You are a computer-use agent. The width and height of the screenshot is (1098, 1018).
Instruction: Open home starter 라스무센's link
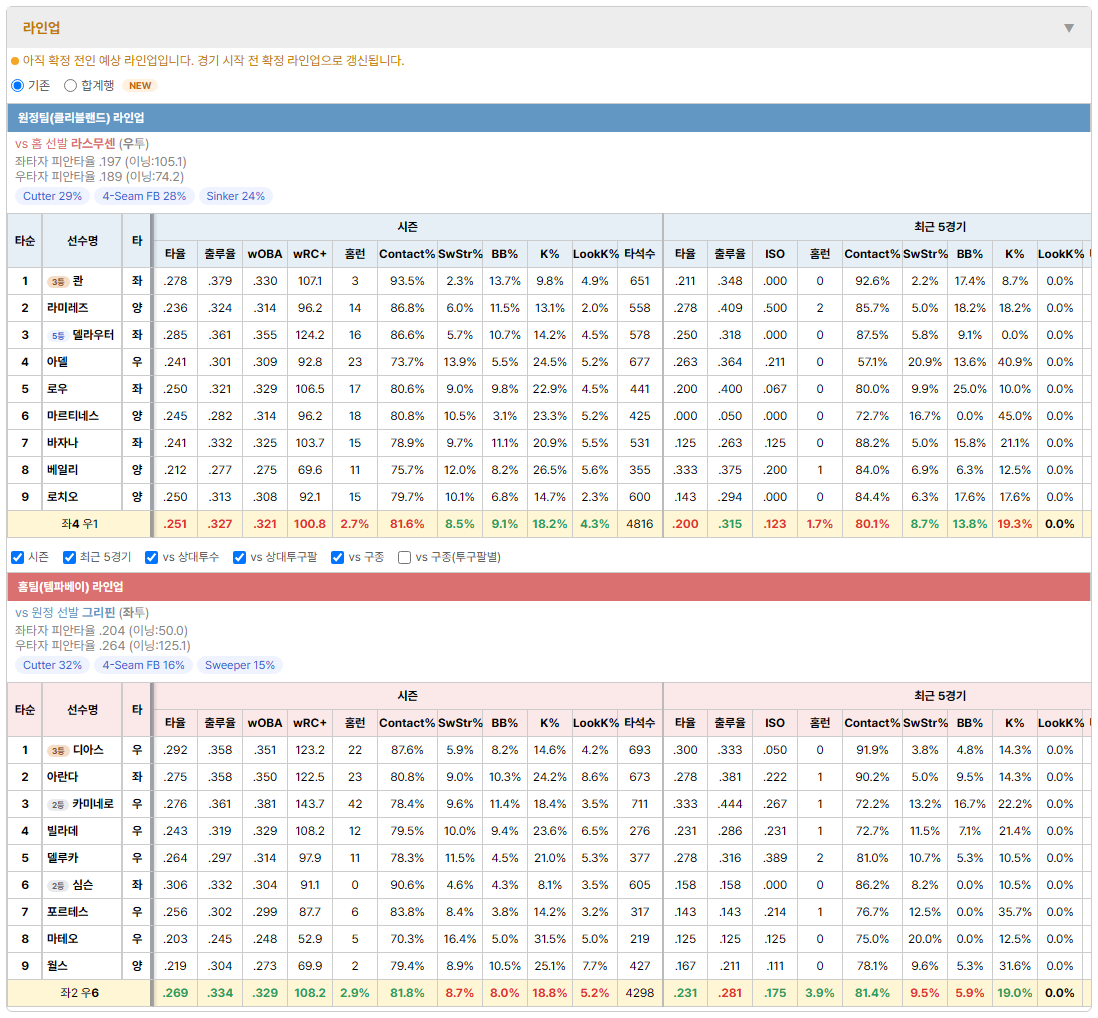93,144
